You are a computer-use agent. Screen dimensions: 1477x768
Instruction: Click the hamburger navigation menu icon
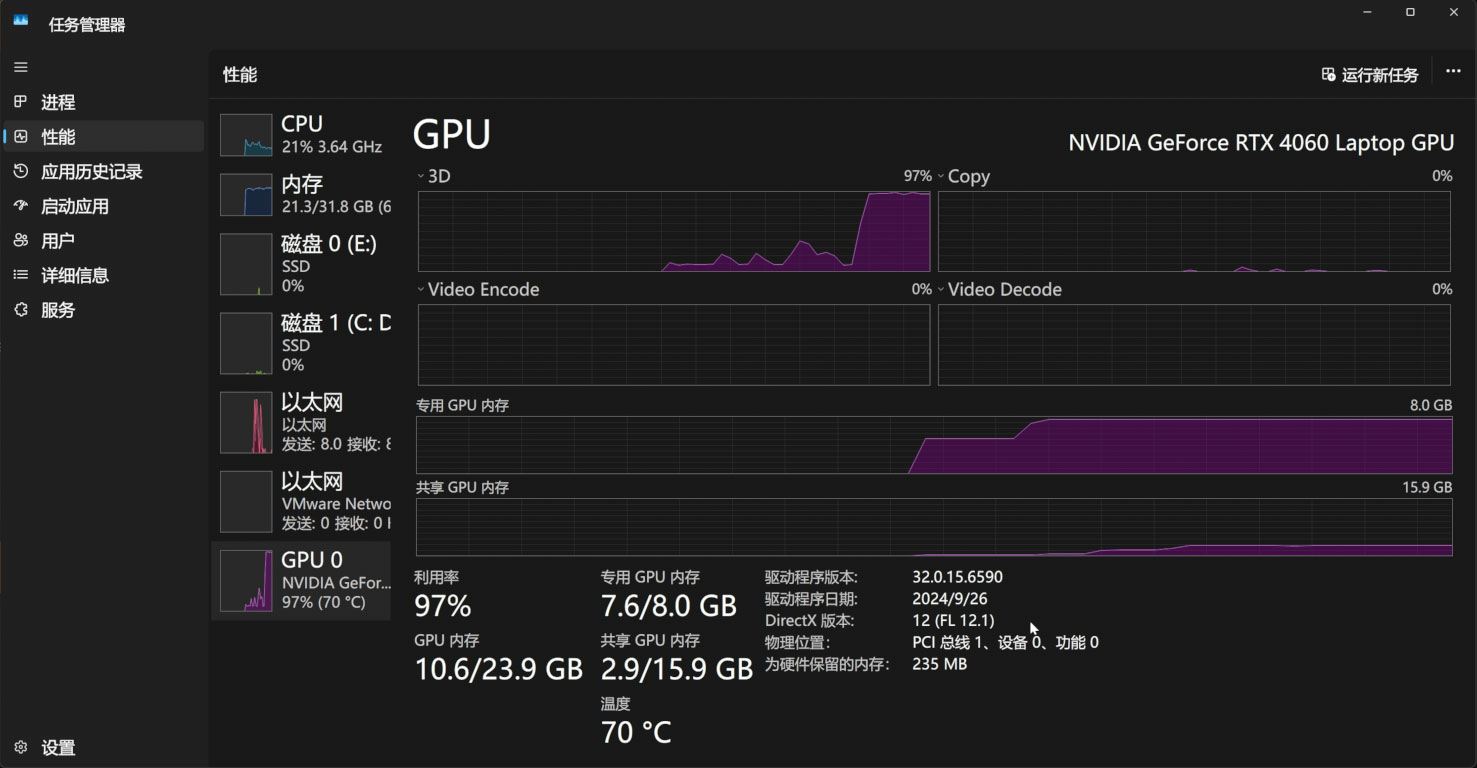coord(21,67)
